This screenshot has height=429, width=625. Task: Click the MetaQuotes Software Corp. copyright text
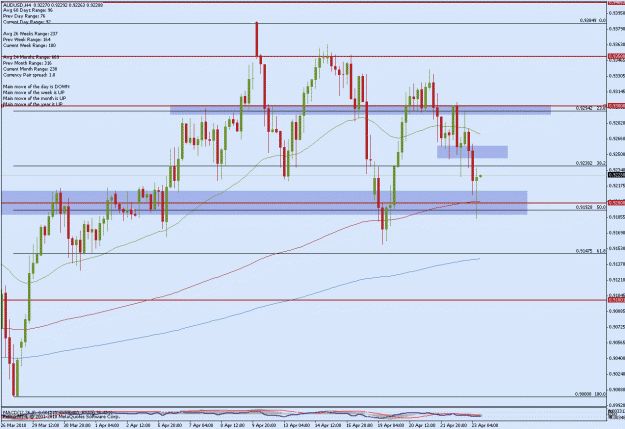click(61, 416)
